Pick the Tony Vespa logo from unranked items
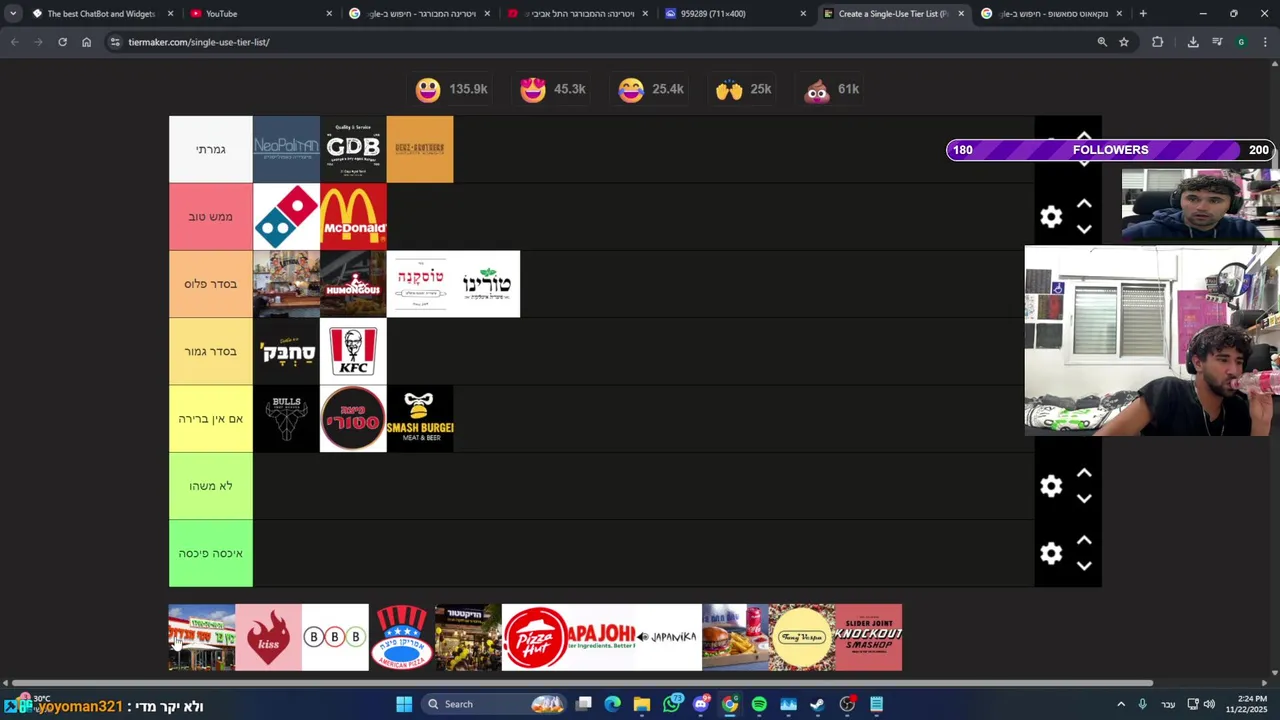The width and height of the screenshot is (1280, 720). pos(802,637)
